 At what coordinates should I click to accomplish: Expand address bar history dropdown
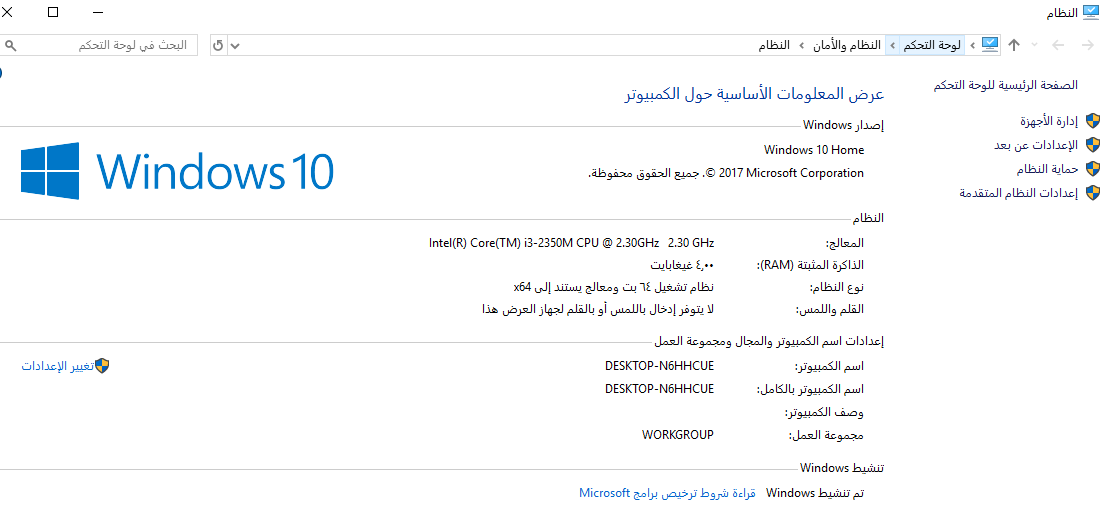[x=236, y=46]
